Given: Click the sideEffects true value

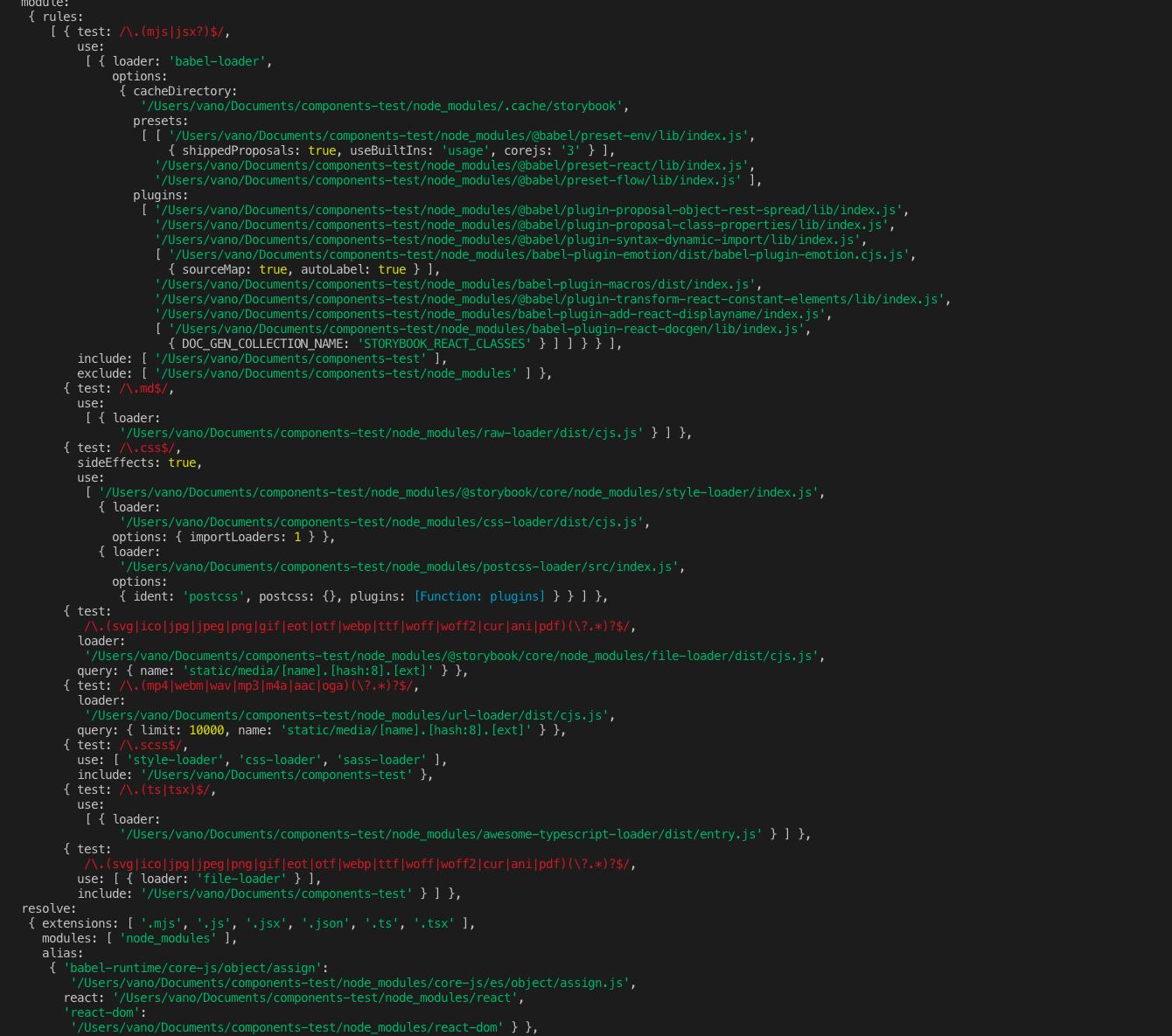Looking at the screenshot, I should coord(182,462).
